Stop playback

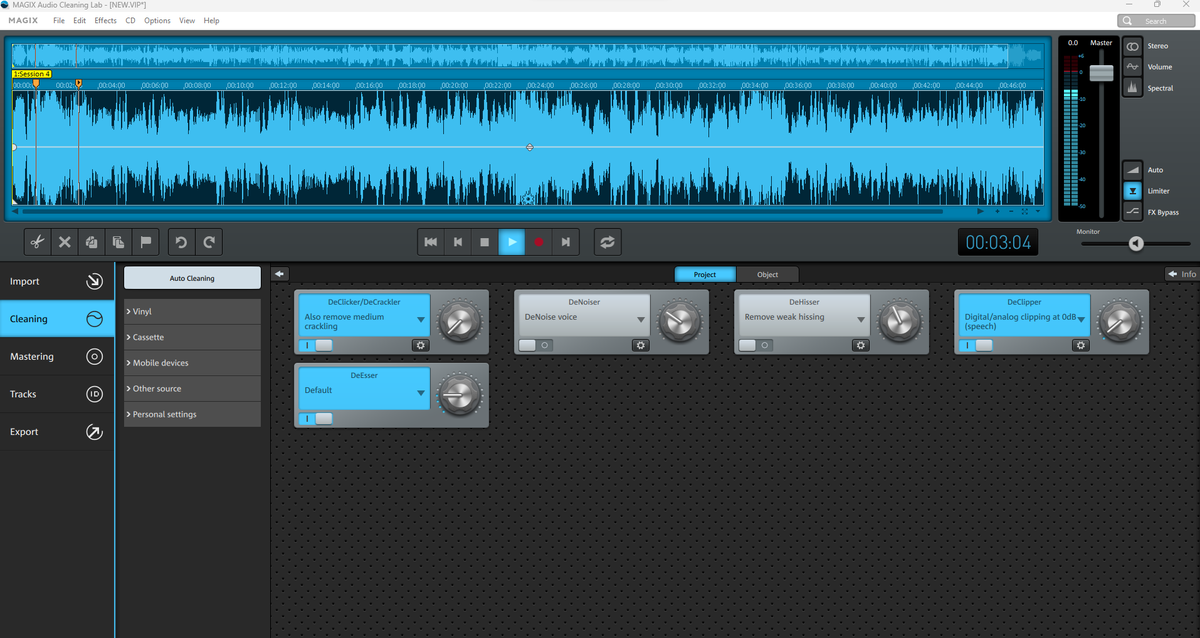(x=485, y=242)
